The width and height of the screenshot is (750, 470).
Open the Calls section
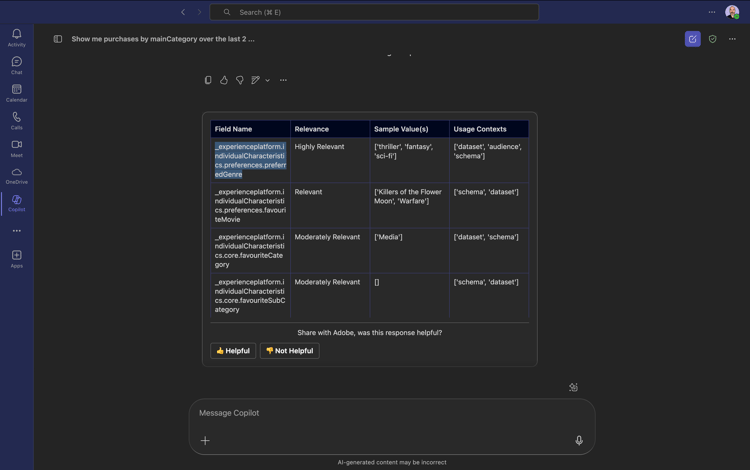pos(17,121)
